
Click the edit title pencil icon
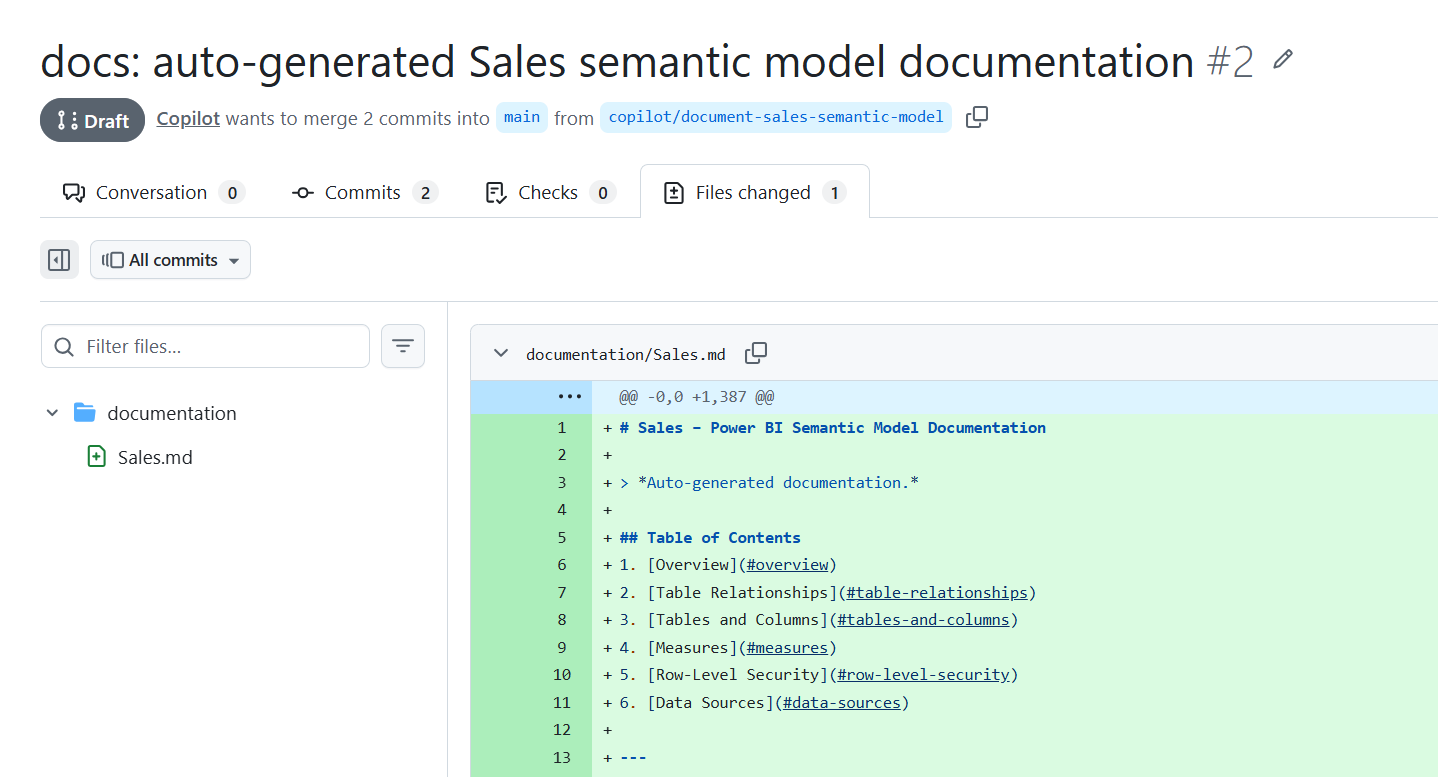(1283, 60)
